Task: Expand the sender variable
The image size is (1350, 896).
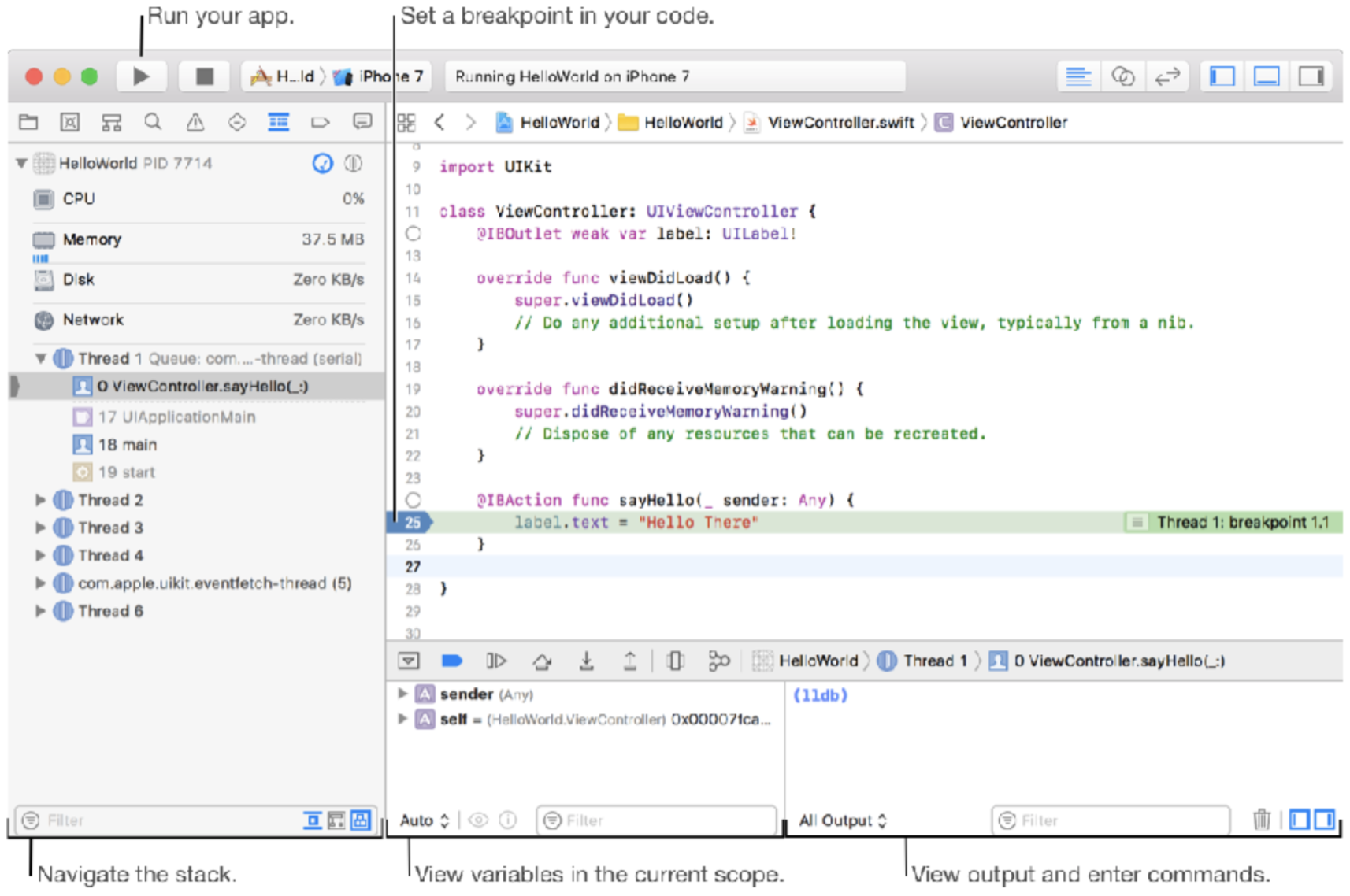Action: (x=402, y=694)
